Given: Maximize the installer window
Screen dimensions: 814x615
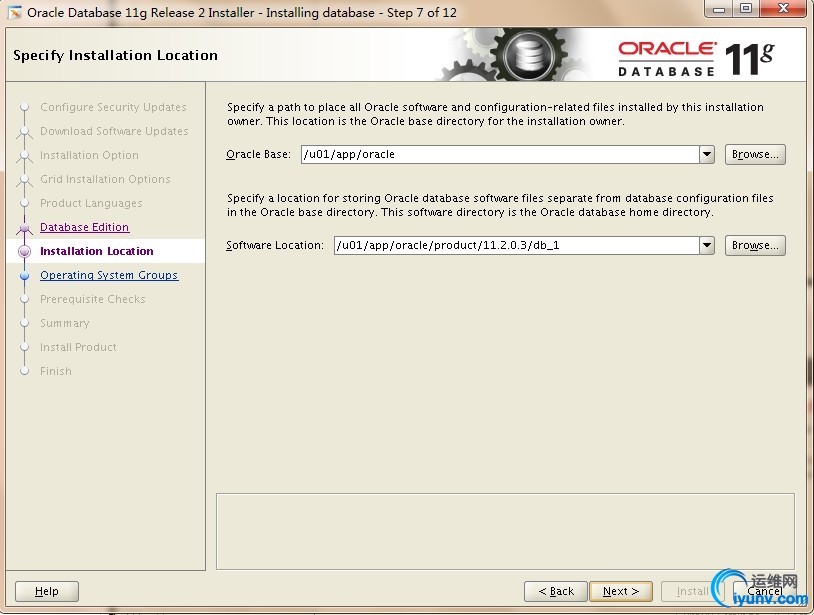Looking at the screenshot, I should (x=746, y=9).
